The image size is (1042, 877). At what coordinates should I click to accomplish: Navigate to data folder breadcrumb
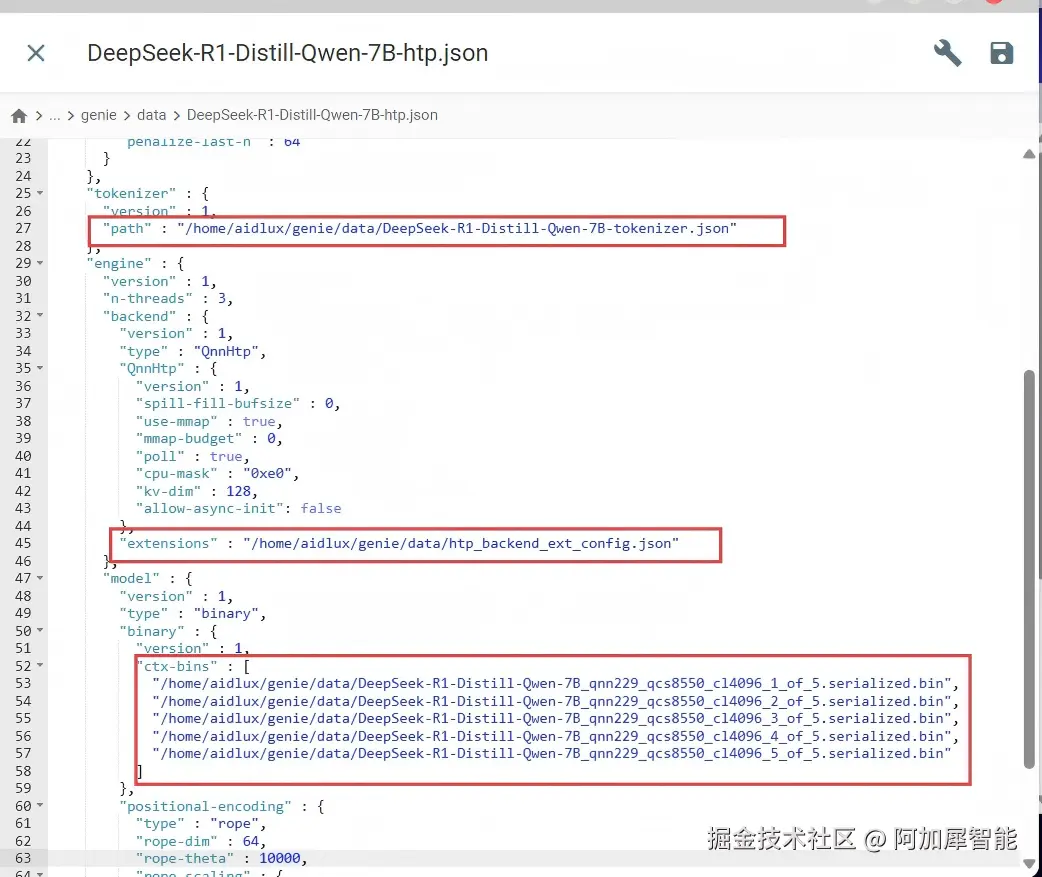tap(152, 115)
